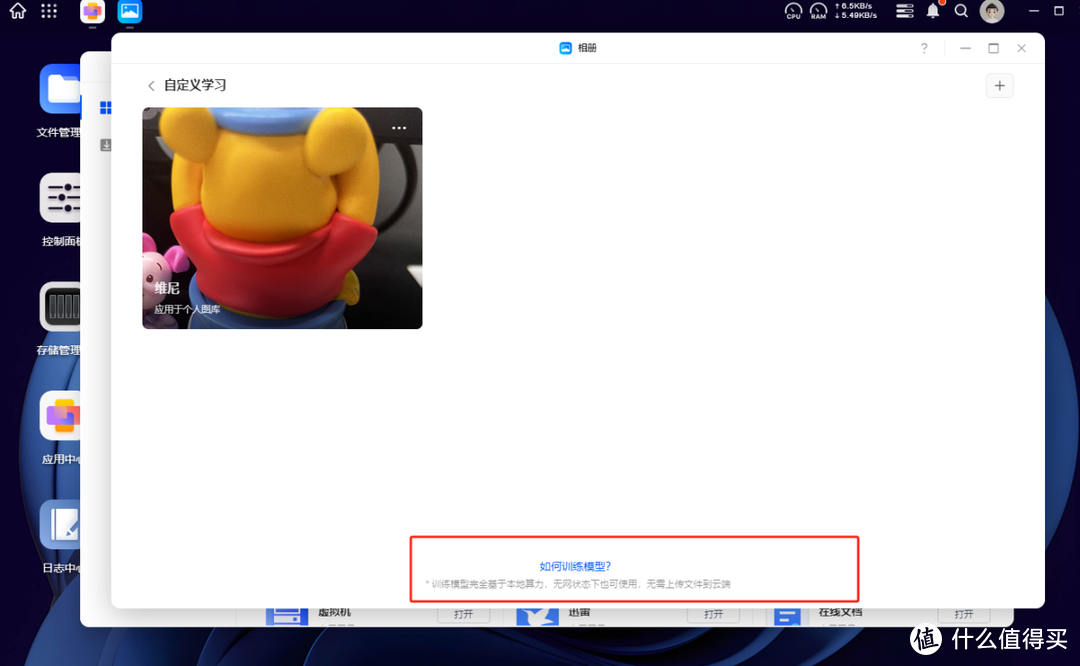1080x666 pixels.
Task: Open 存储管理 desktop icon
Action: [x=62, y=307]
